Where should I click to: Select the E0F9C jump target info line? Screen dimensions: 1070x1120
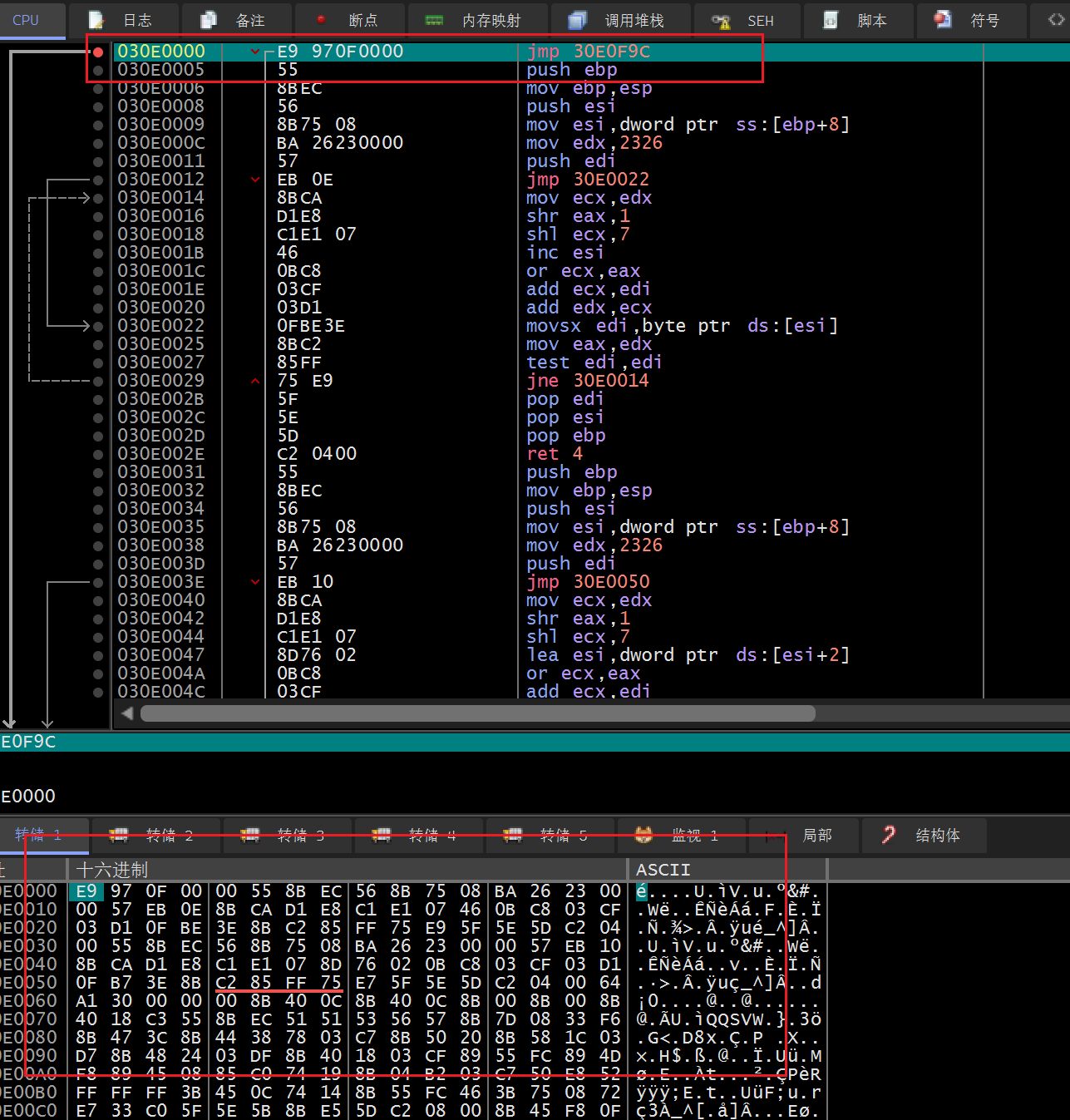[x=28, y=742]
